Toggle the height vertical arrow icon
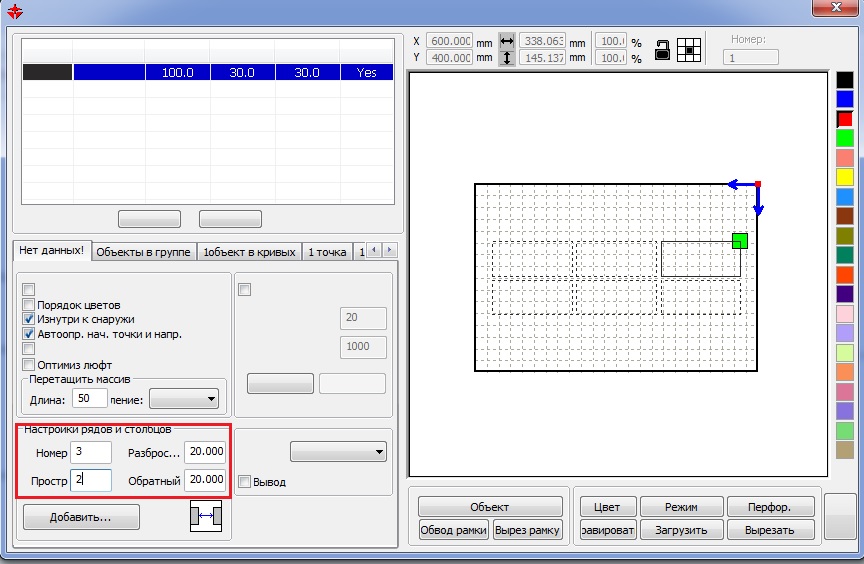864x564 pixels. [x=506, y=58]
